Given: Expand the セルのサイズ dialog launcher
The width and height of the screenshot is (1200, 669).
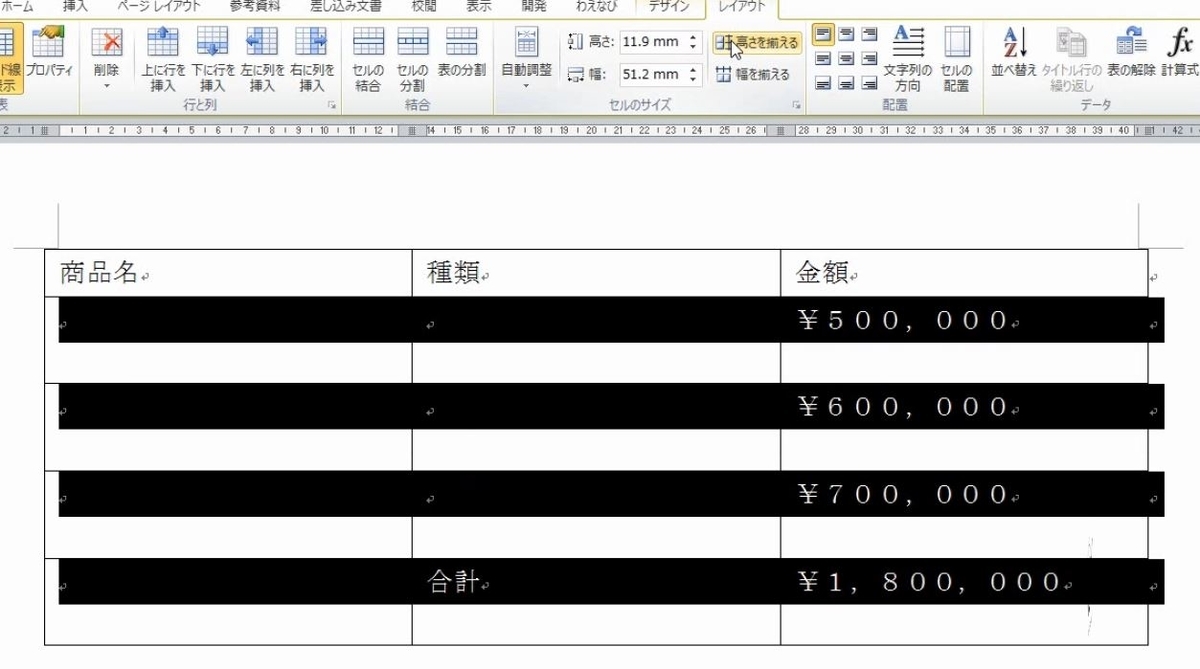Looking at the screenshot, I should click(796, 104).
